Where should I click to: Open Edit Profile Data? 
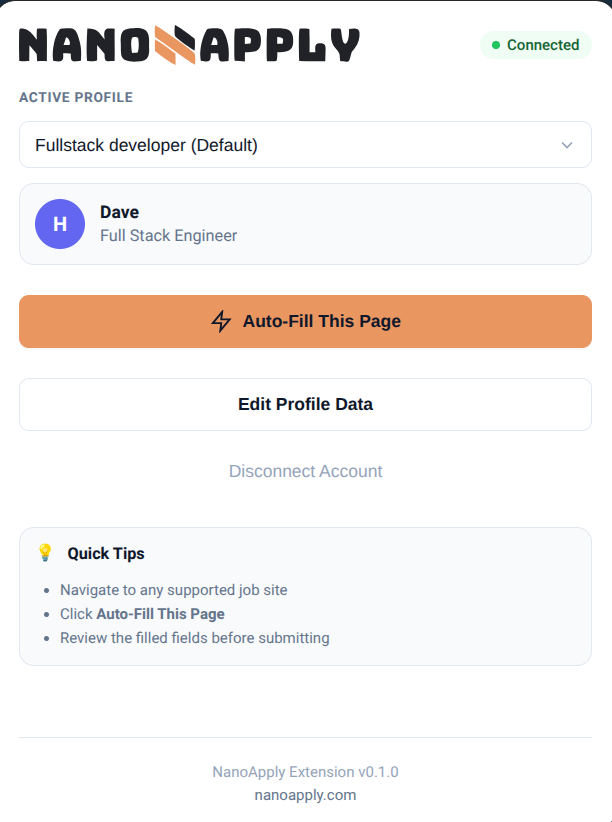(x=305, y=404)
